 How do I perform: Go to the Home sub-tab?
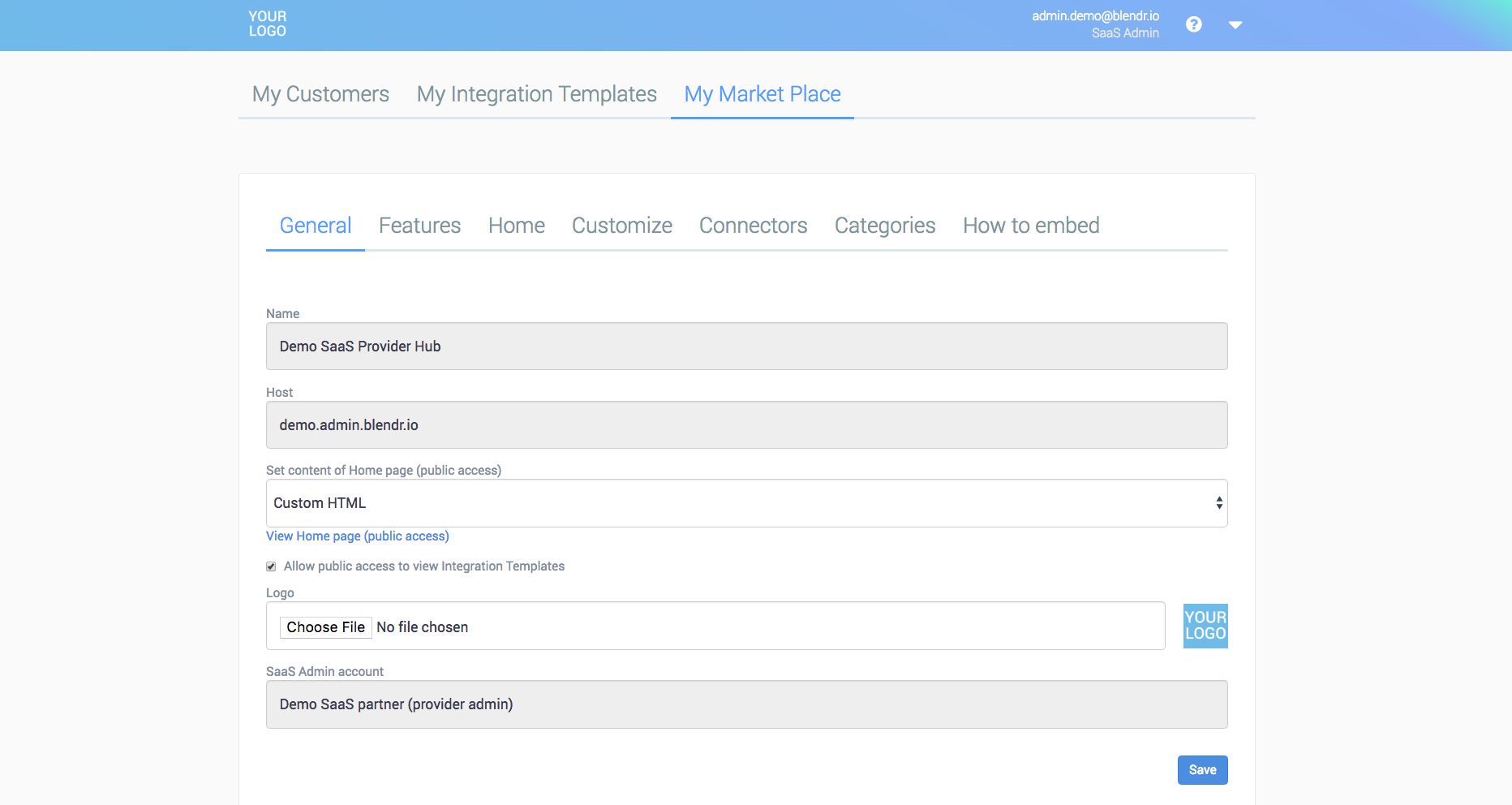tap(517, 226)
